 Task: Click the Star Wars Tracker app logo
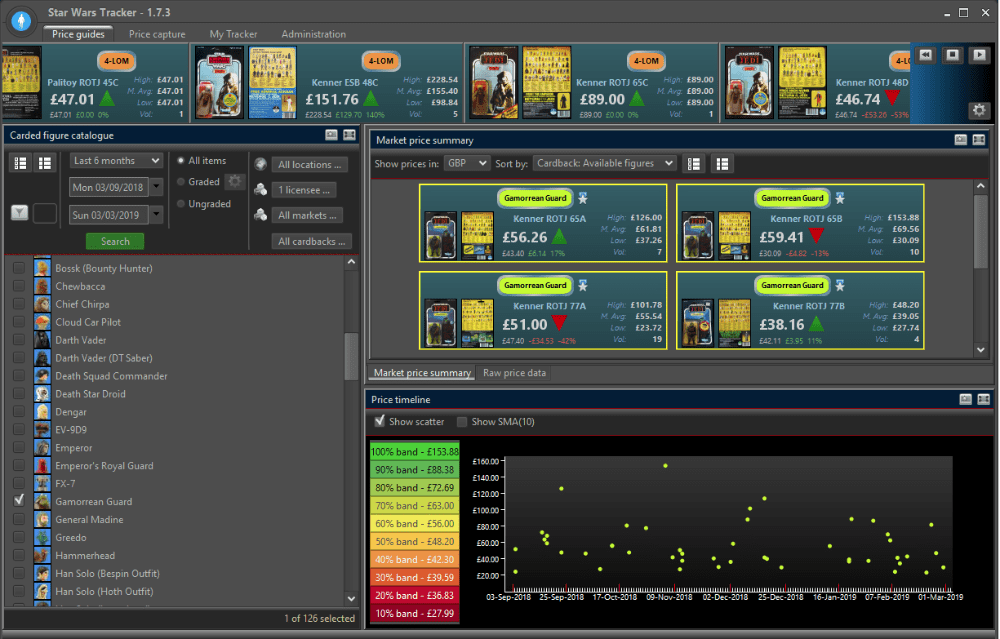tap(20, 20)
